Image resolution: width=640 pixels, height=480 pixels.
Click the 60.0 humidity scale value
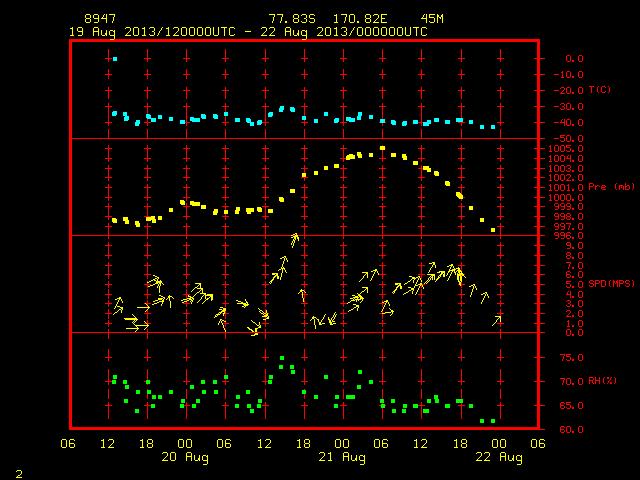tap(571, 429)
